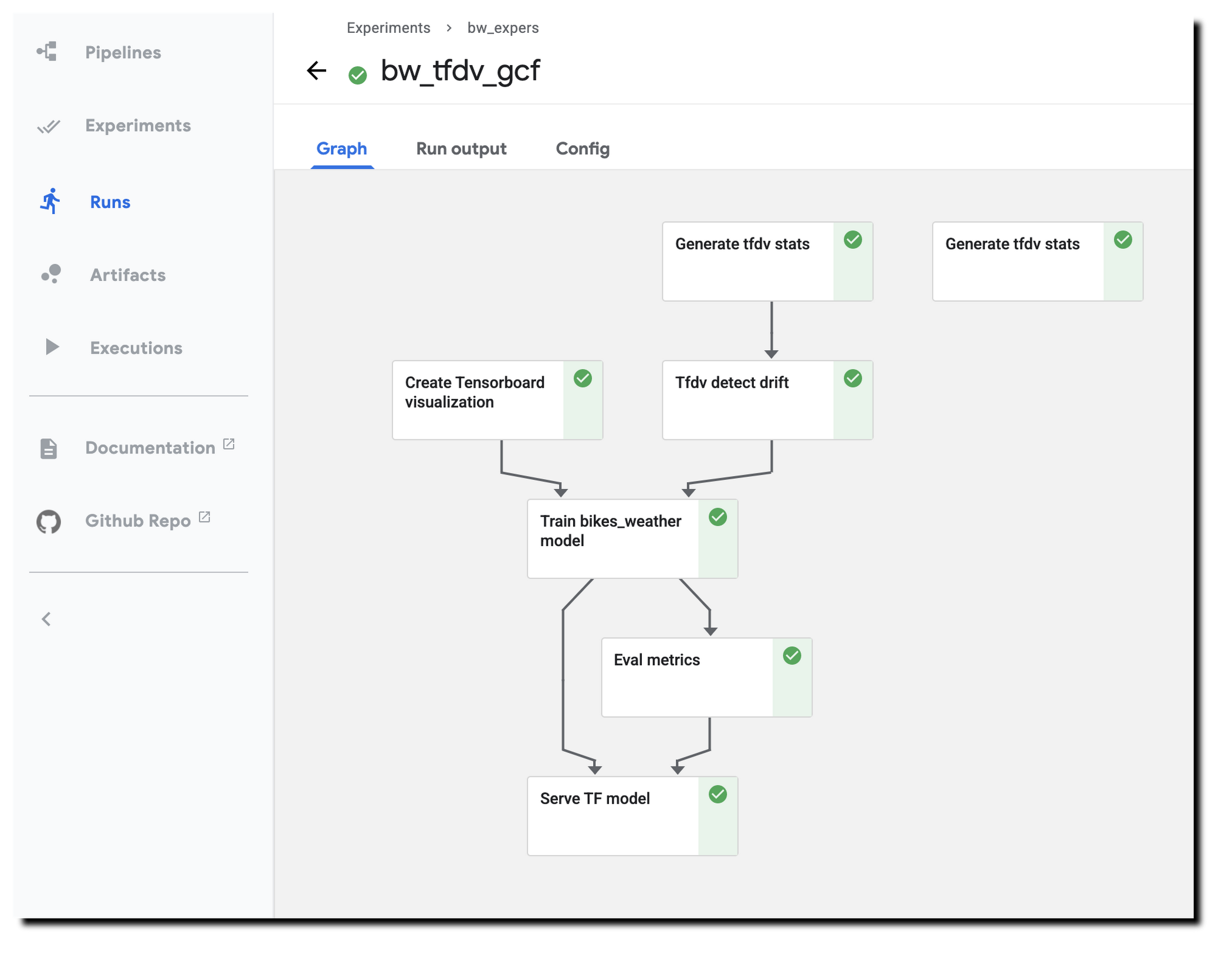Click the Runs running-person icon
Viewport: 1232px width, 956px height.
50,201
